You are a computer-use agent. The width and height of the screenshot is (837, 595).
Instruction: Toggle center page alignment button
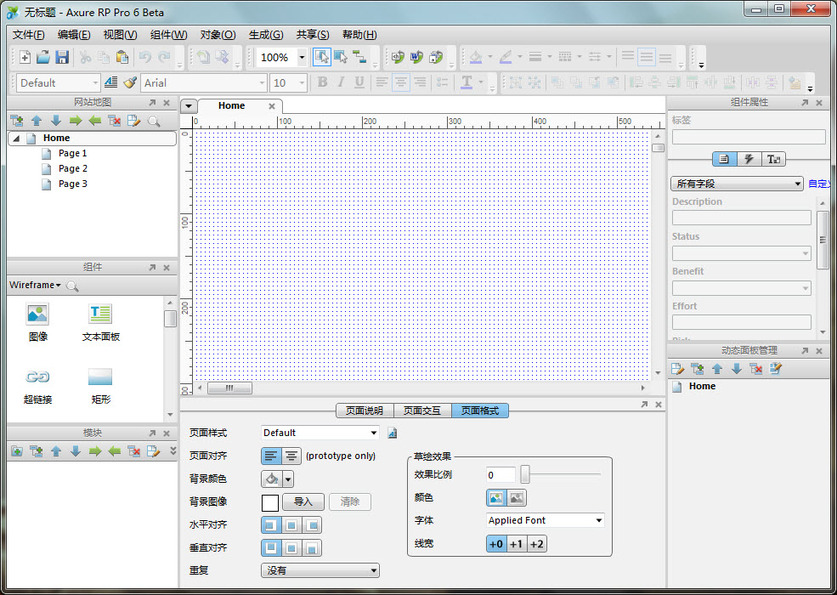click(291, 456)
